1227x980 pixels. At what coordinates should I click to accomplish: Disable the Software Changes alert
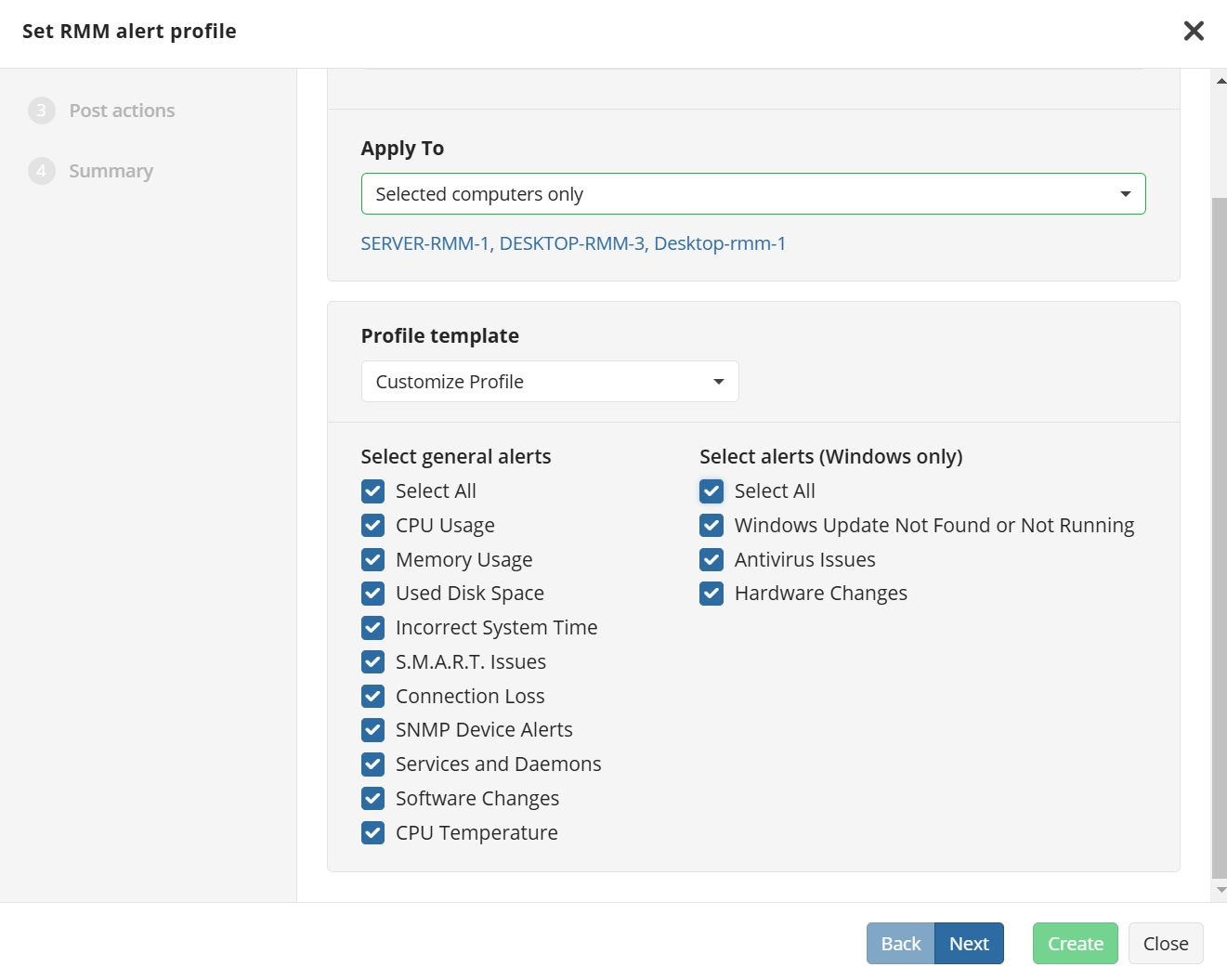(x=372, y=799)
